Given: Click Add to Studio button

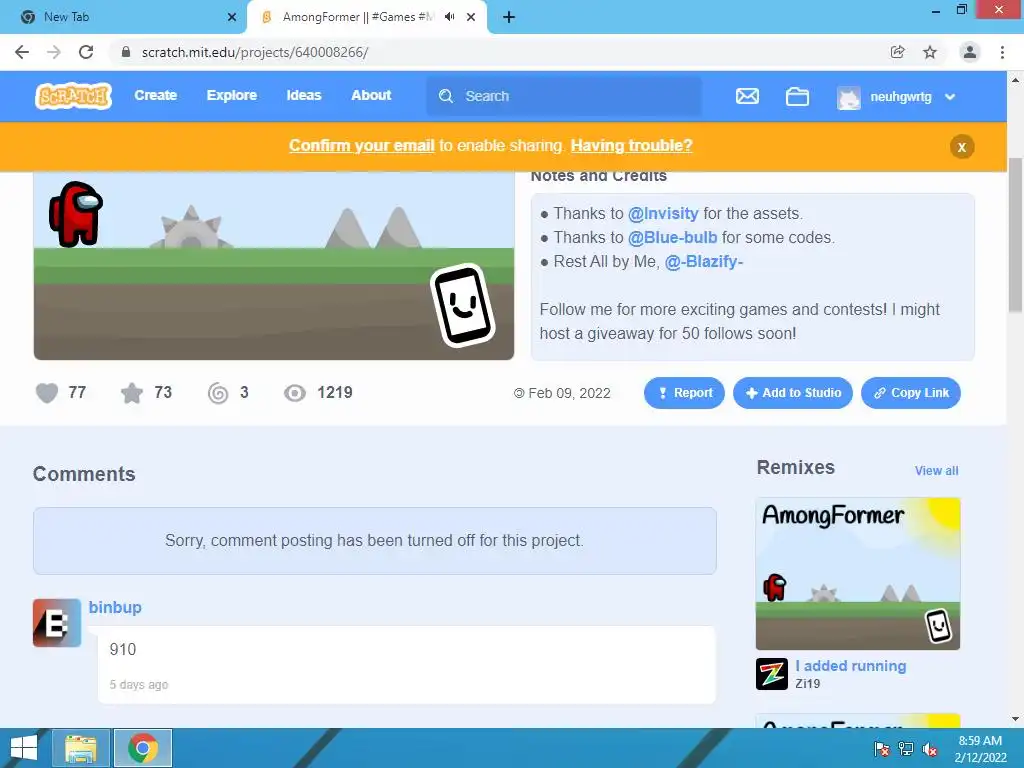Looking at the screenshot, I should click(x=792, y=393).
